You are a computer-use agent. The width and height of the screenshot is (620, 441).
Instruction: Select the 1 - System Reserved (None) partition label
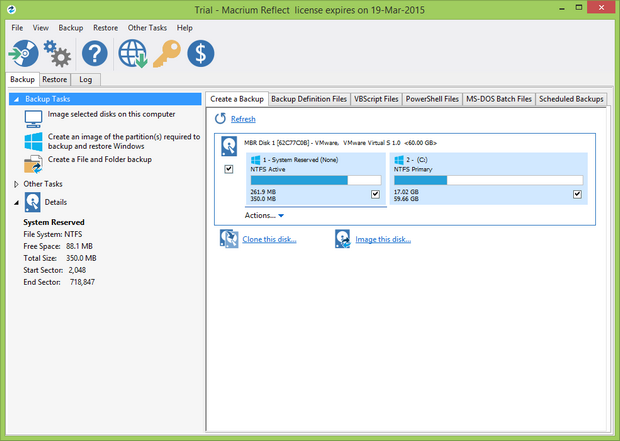tap(301, 160)
